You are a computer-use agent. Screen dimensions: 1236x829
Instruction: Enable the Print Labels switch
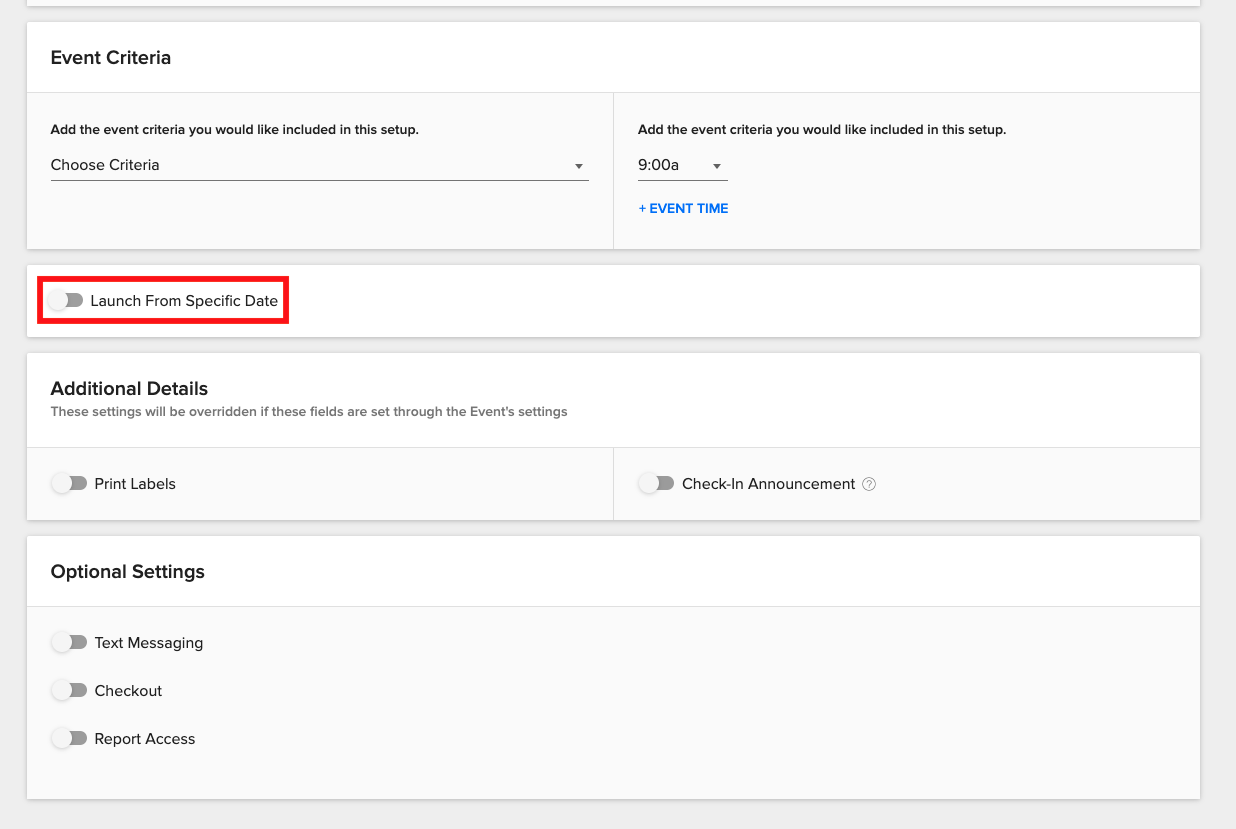click(x=69, y=484)
